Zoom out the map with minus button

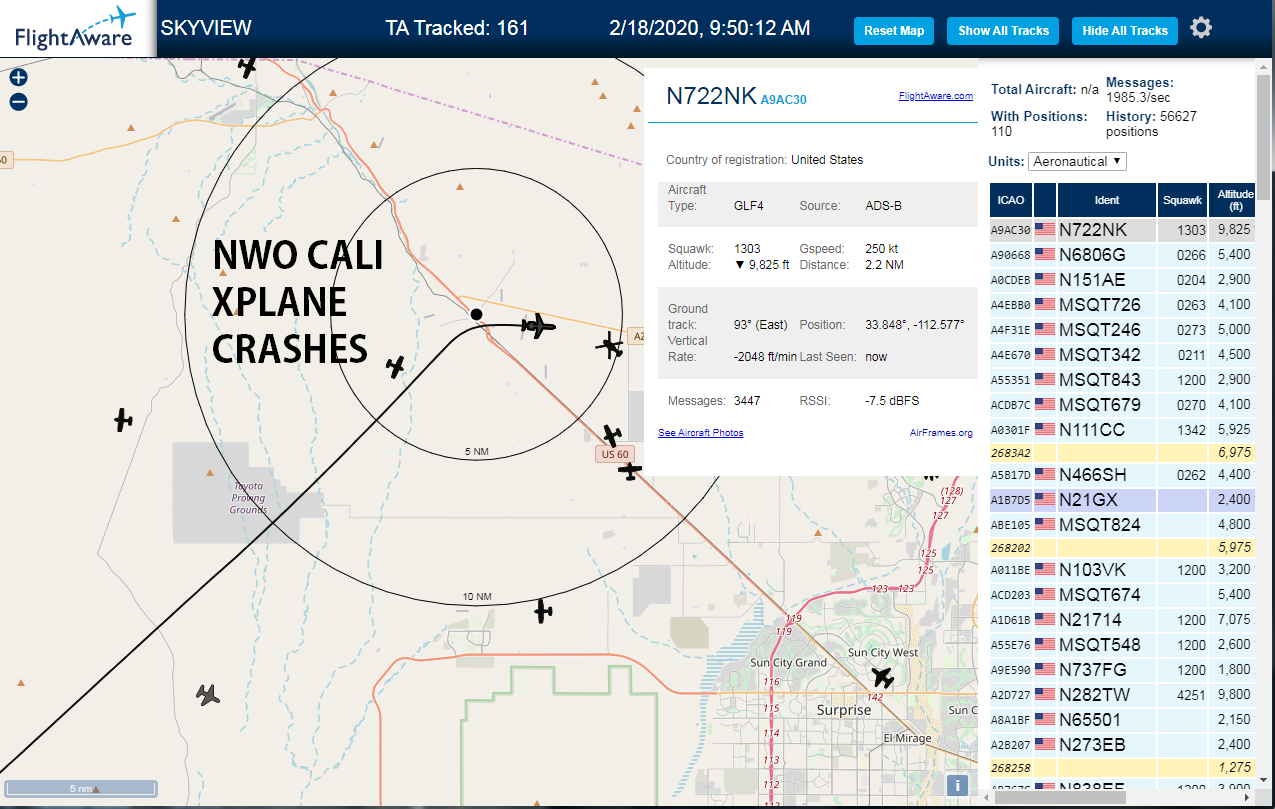(18, 101)
